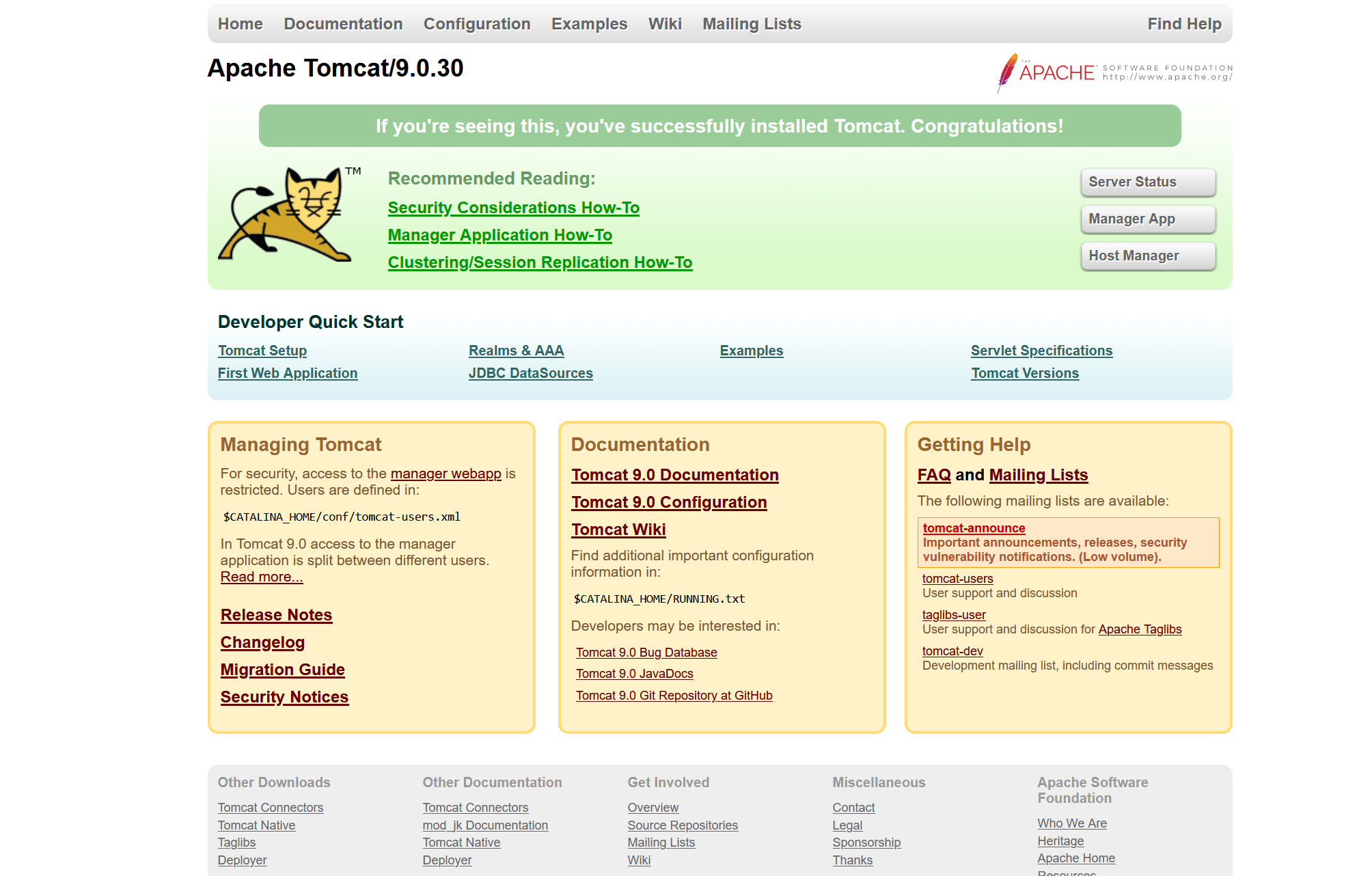Select Configuration in the navigation bar
The height and width of the screenshot is (876, 1372).
point(476,24)
